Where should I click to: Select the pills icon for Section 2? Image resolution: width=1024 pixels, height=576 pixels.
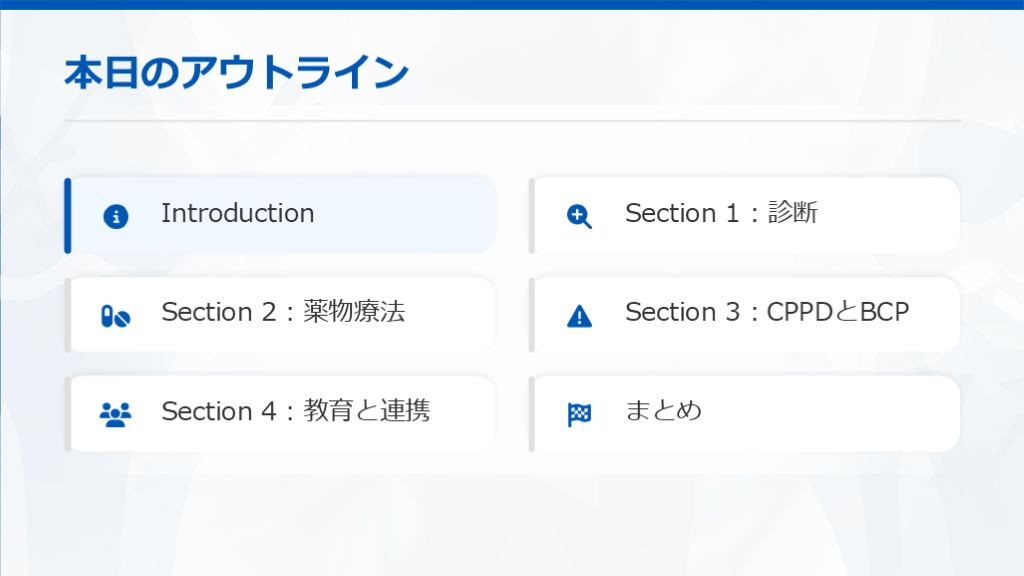[x=116, y=316]
